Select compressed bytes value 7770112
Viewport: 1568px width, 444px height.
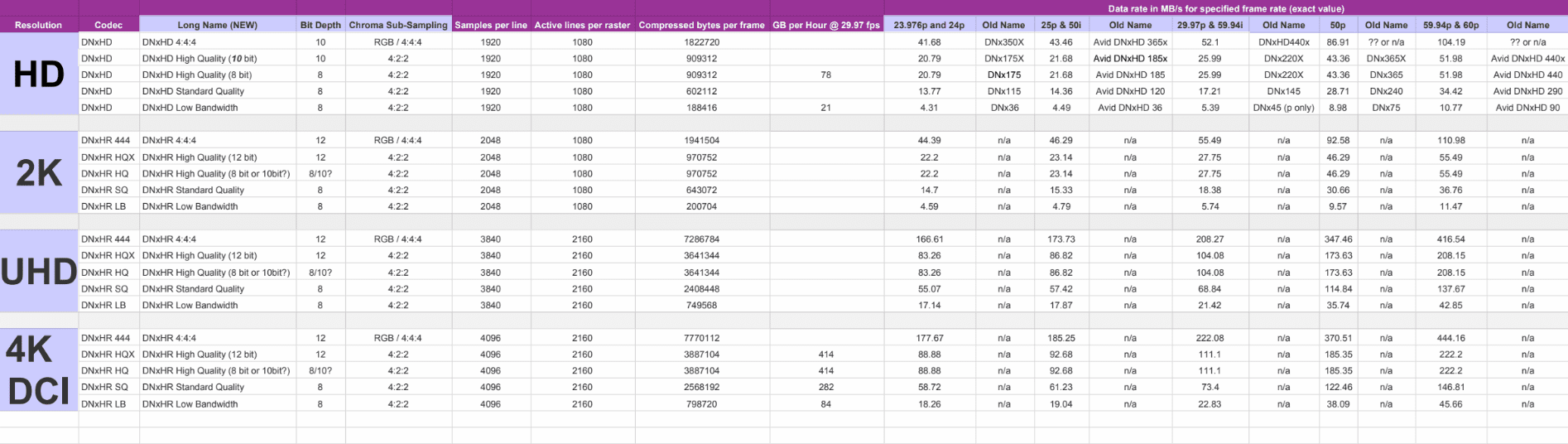pyautogui.click(x=702, y=338)
